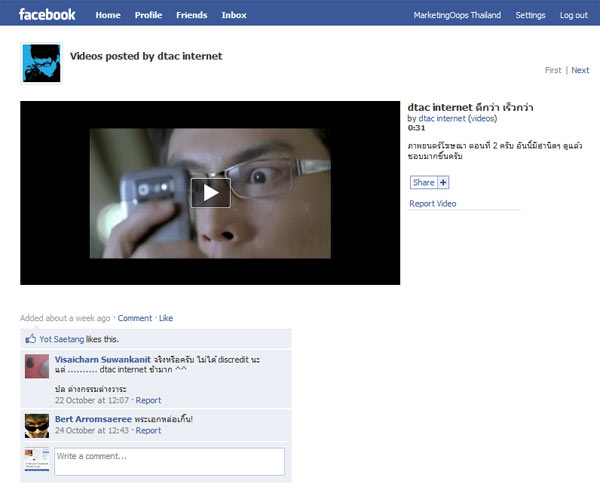Viewport: 600px width, 499px height.
Task: Click the 'Videos posted by dtac internet' heading
Action: (x=146, y=56)
